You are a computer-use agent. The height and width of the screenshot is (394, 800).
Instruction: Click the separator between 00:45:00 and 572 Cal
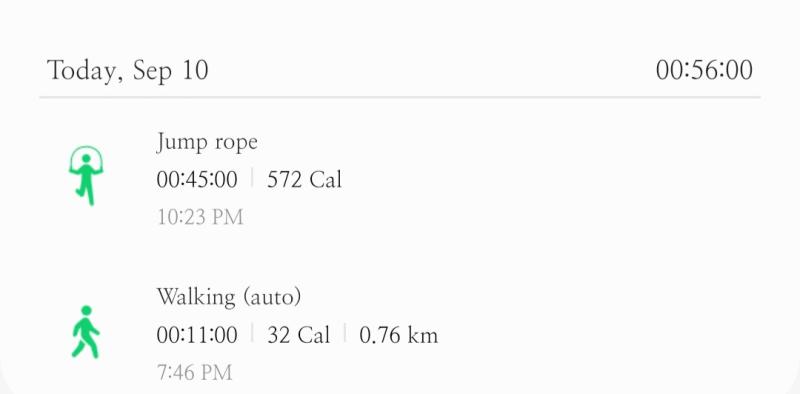[252, 179]
